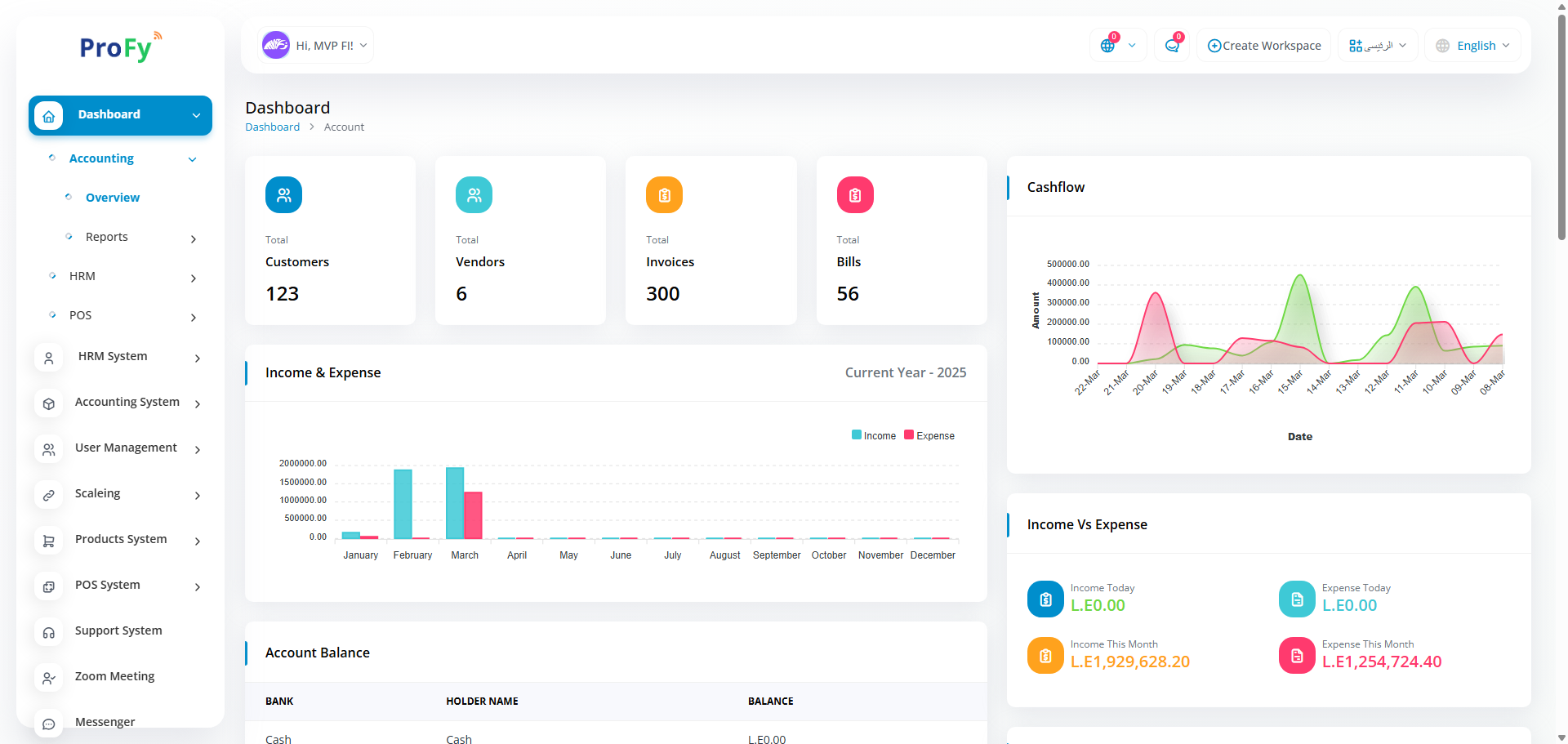1568x744 pixels.
Task: Click the Total Vendors card icon
Action: (x=474, y=195)
